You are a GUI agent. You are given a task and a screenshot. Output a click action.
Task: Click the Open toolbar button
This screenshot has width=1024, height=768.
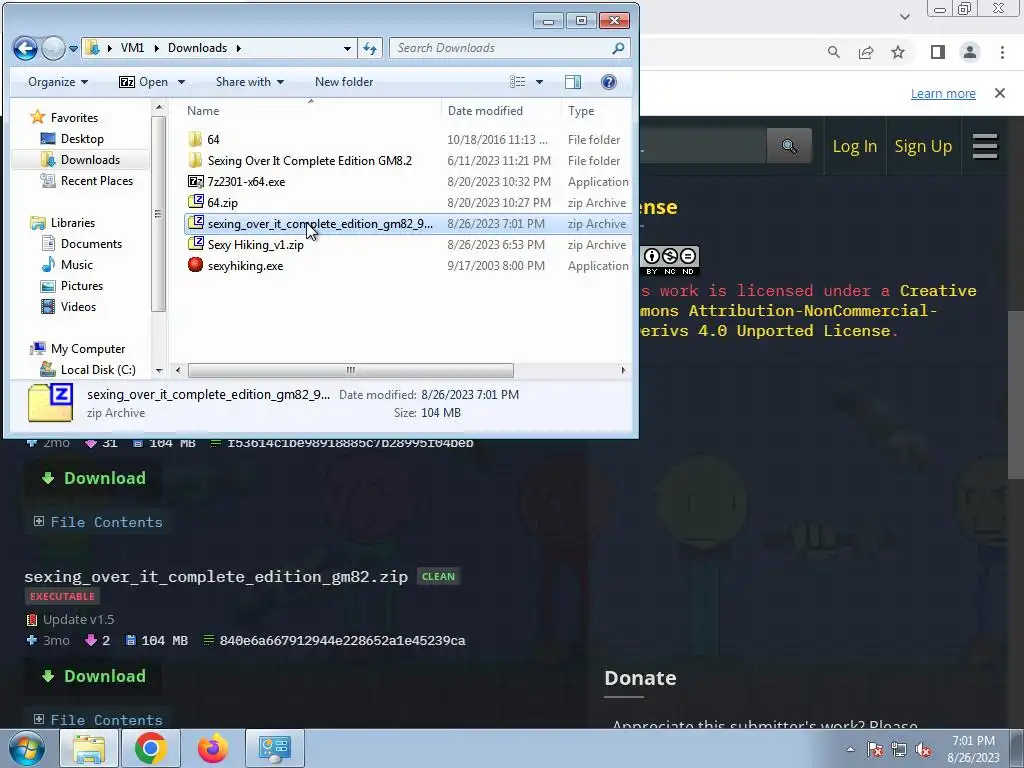143,82
